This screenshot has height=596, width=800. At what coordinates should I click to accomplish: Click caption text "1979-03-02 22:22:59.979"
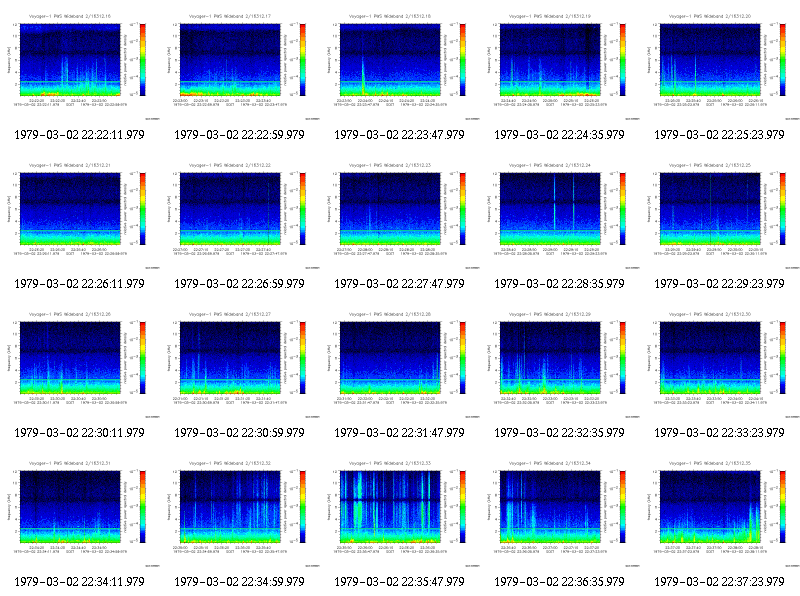[239, 135]
